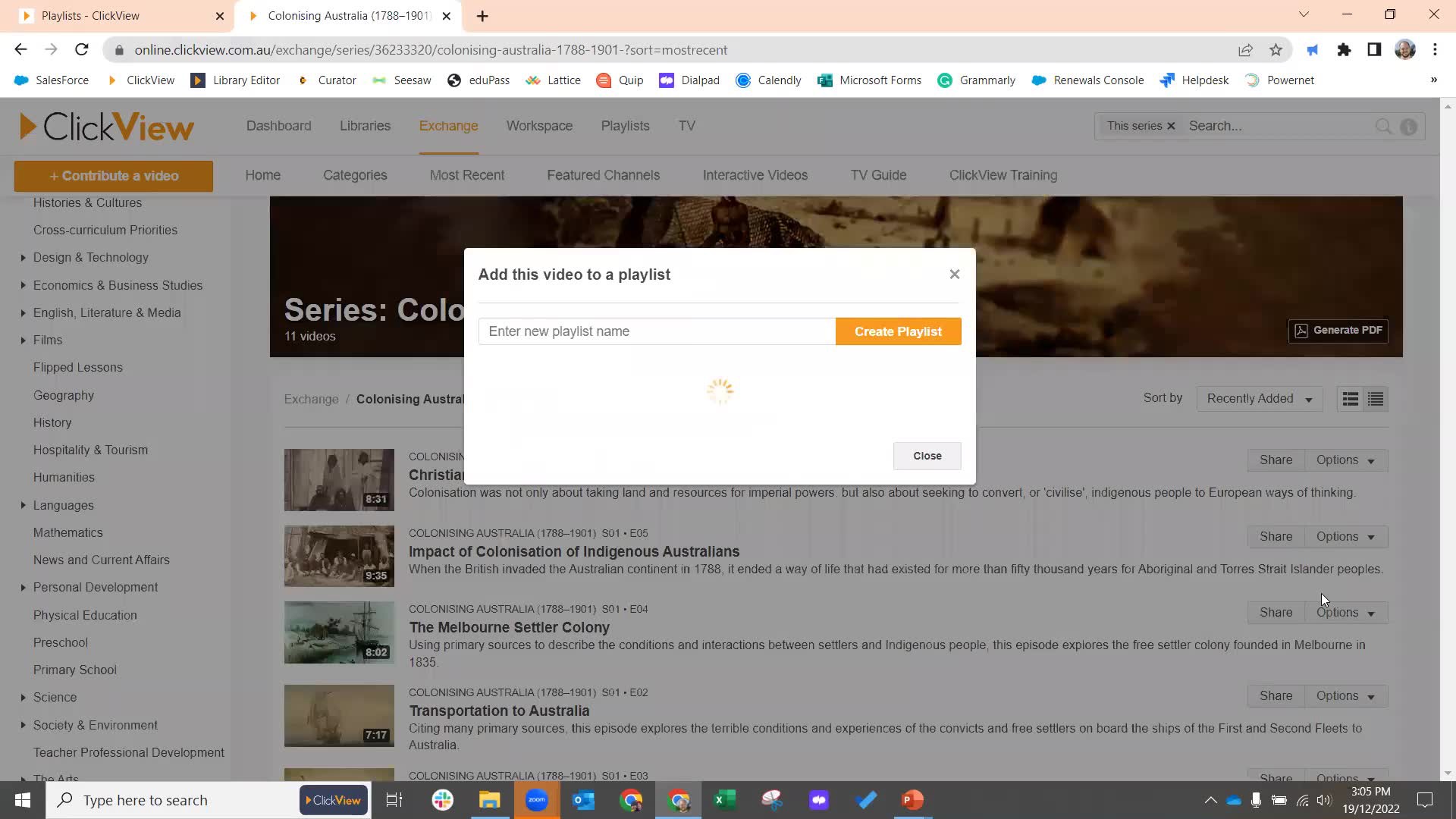
Task: Click the Grammarly bookmark icon
Action: (x=945, y=80)
